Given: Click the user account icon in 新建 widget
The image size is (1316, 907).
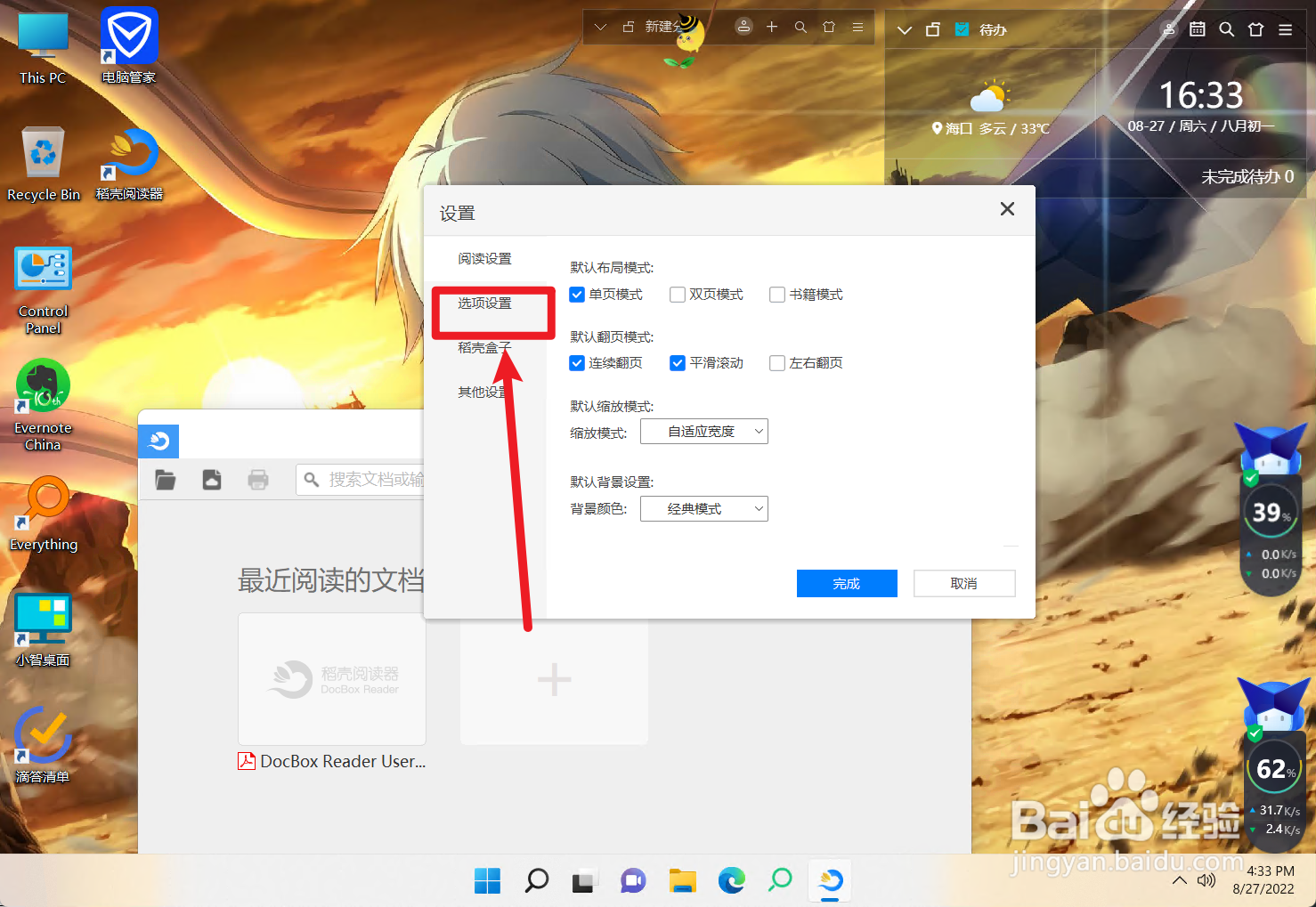Looking at the screenshot, I should pyautogui.click(x=743, y=27).
